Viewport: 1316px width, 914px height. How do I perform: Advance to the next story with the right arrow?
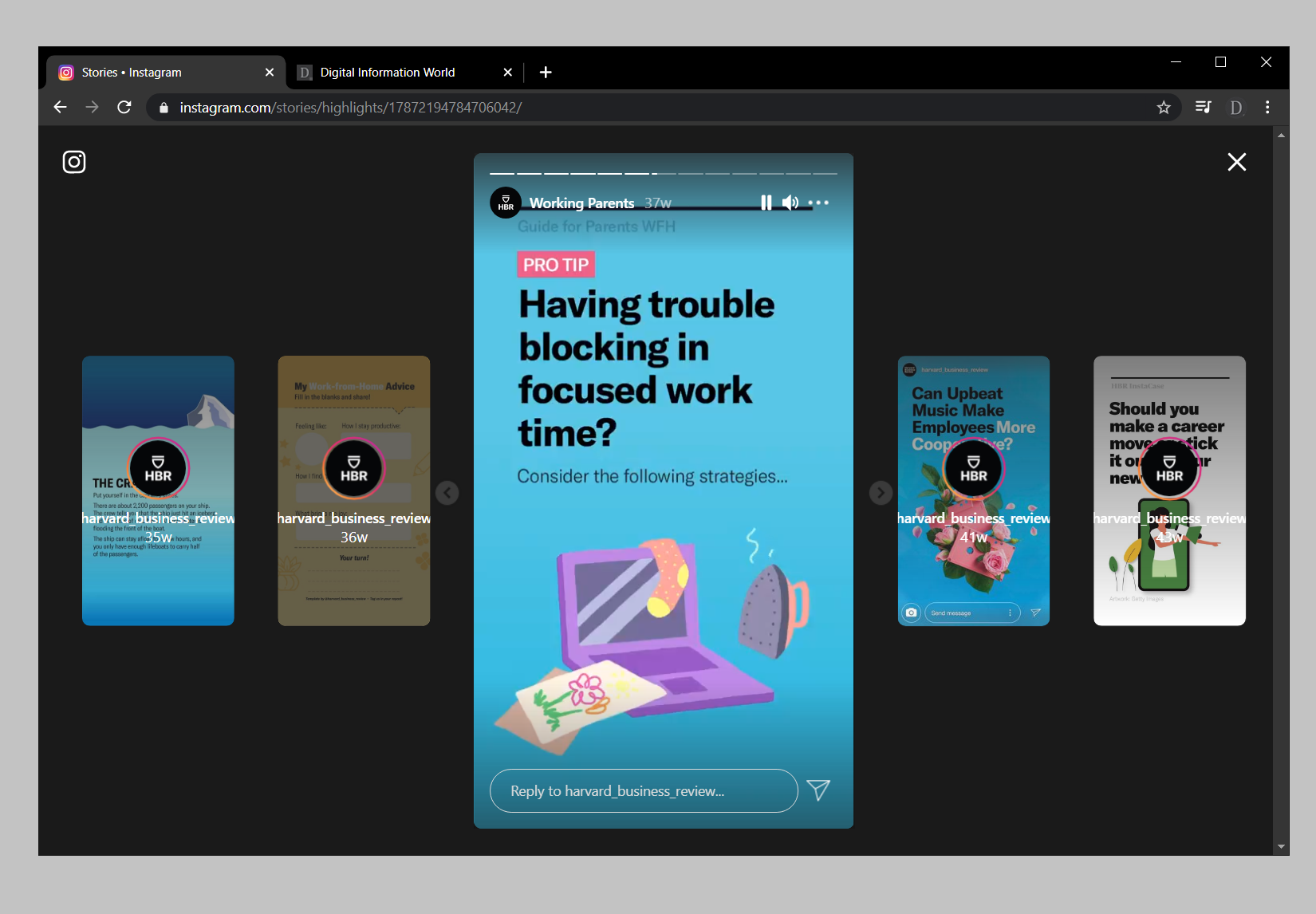(880, 493)
